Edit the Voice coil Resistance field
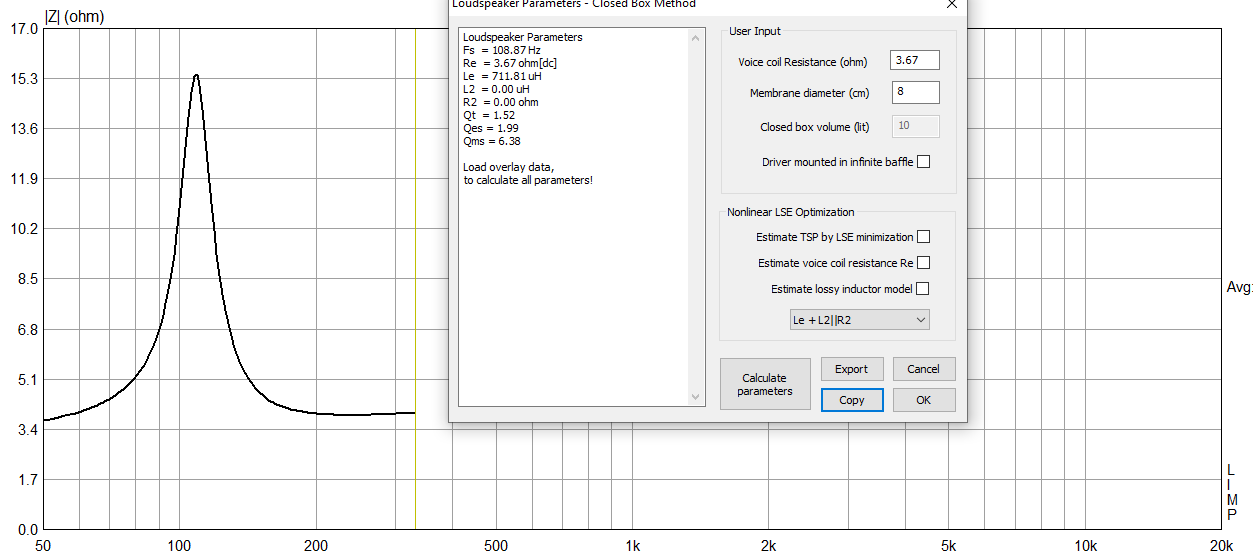This screenshot has height=560, width=1253. (x=915, y=61)
